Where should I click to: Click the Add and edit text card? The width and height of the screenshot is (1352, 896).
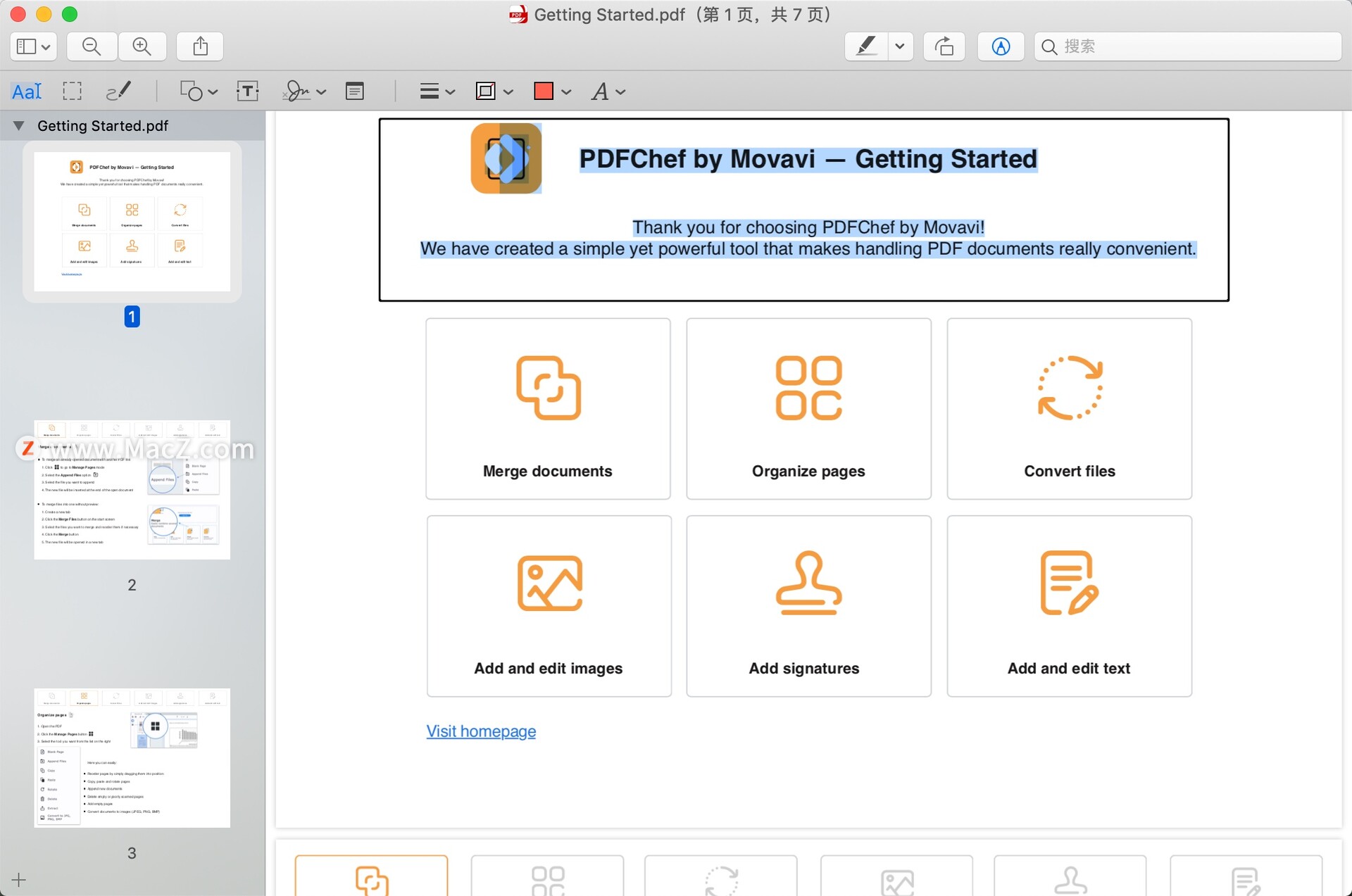pos(1069,606)
